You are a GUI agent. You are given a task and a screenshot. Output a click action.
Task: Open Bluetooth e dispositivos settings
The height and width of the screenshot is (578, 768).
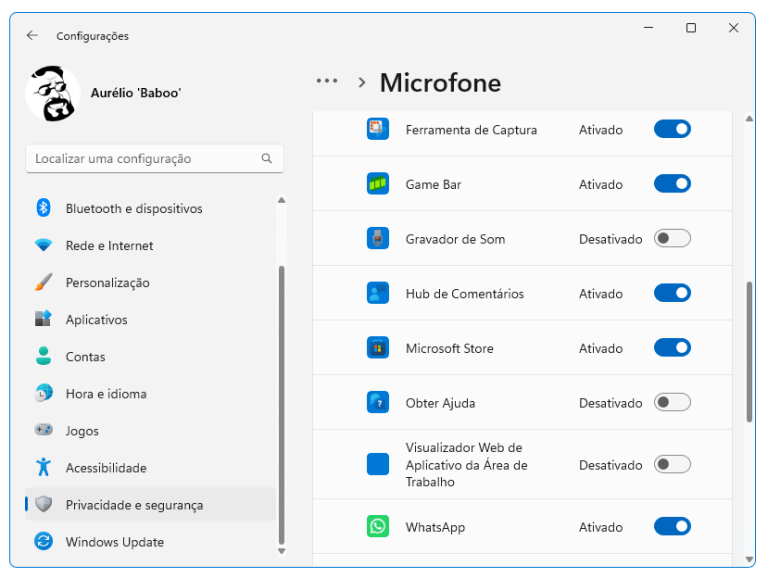coord(151,208)
